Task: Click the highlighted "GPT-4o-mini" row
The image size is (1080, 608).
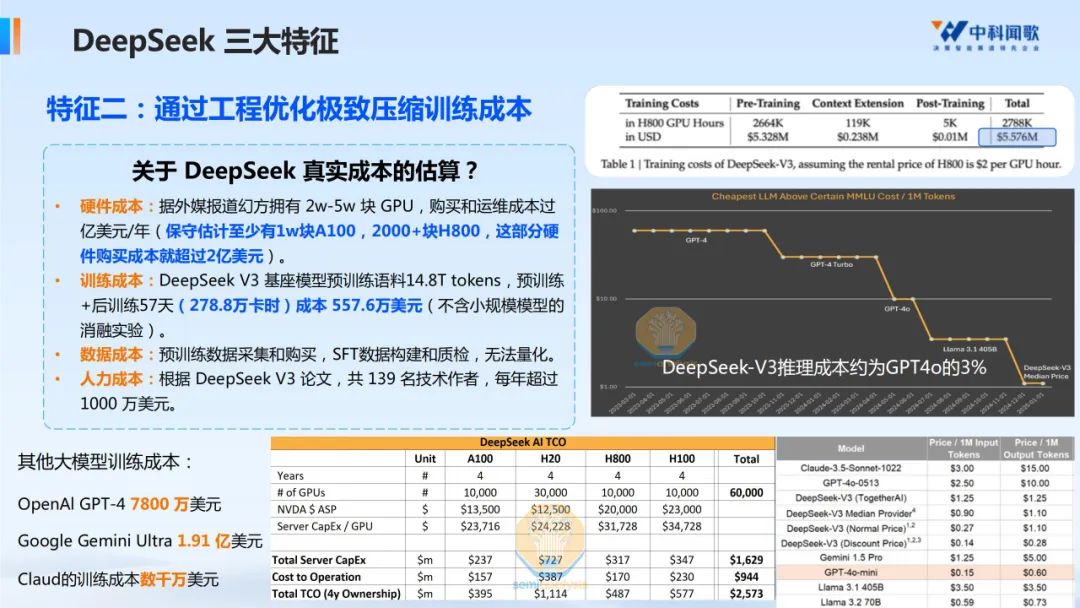Action: [x=924, y=573]
